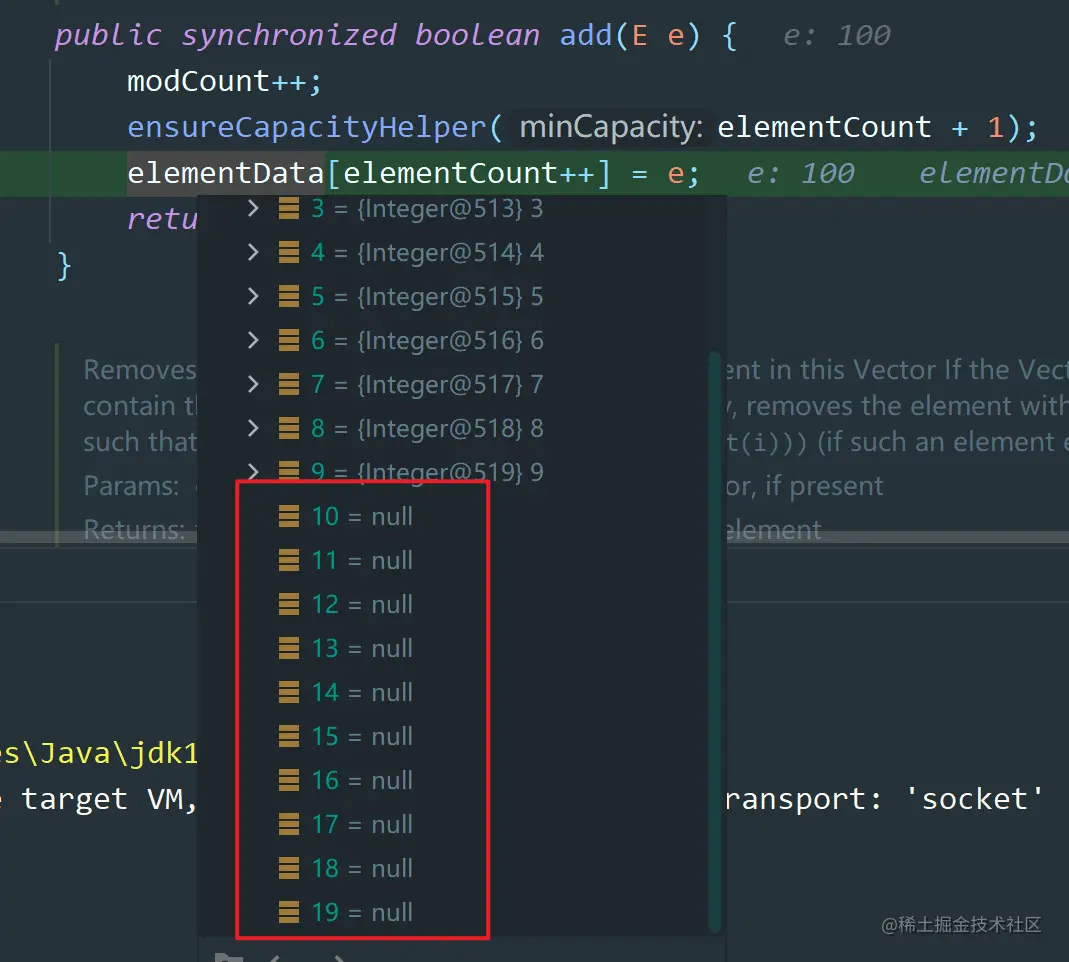
Task: Click the field icon of element 7
Action: [289, 384]
